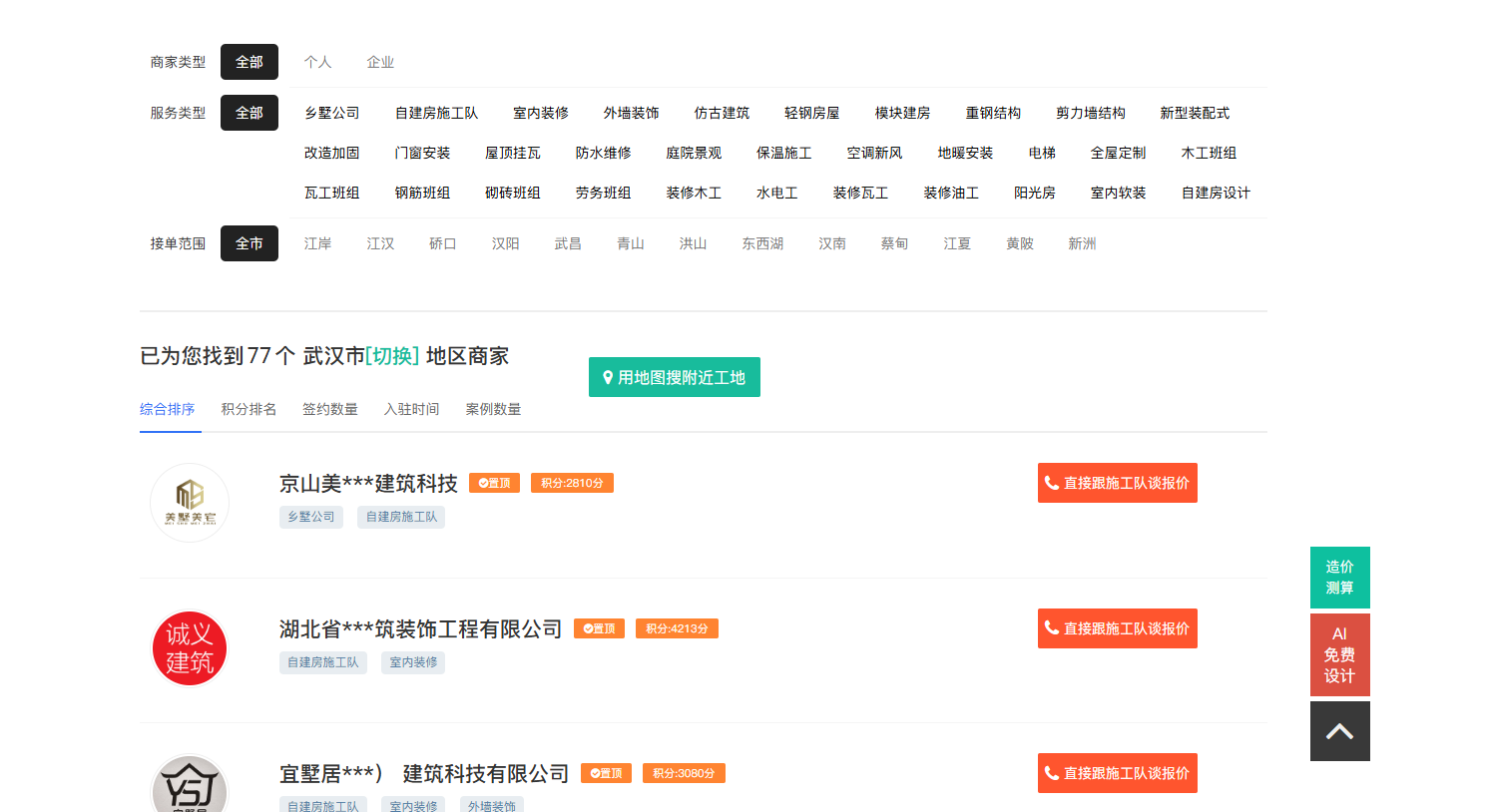The height and width of the screenshot is (812, 1486).
Task: Click 置顶 badge beside 京山美***建筑科技
Action: (494, 483)
